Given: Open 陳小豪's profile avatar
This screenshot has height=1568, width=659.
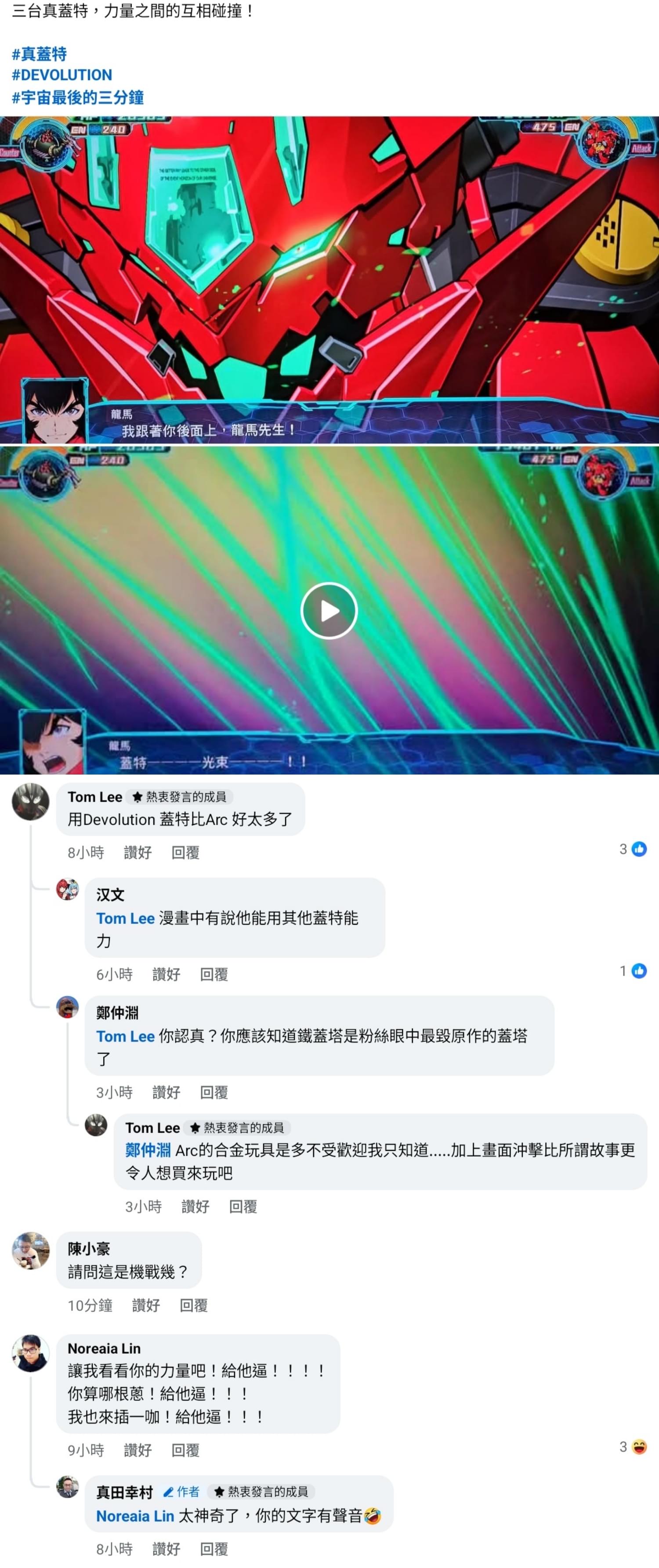Looking at the screenshot, I should pyautogui.click(x=30, y=1251).
